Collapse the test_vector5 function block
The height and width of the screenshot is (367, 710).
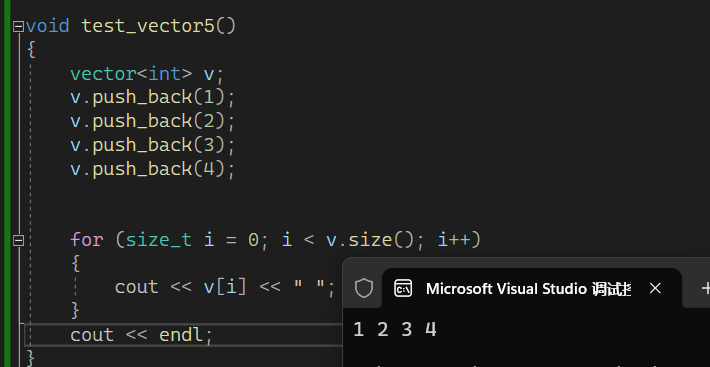coord(18,27)
